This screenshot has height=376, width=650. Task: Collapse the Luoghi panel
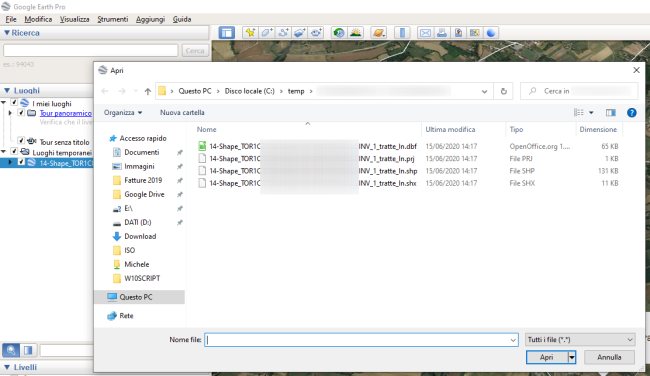(7, 90)
